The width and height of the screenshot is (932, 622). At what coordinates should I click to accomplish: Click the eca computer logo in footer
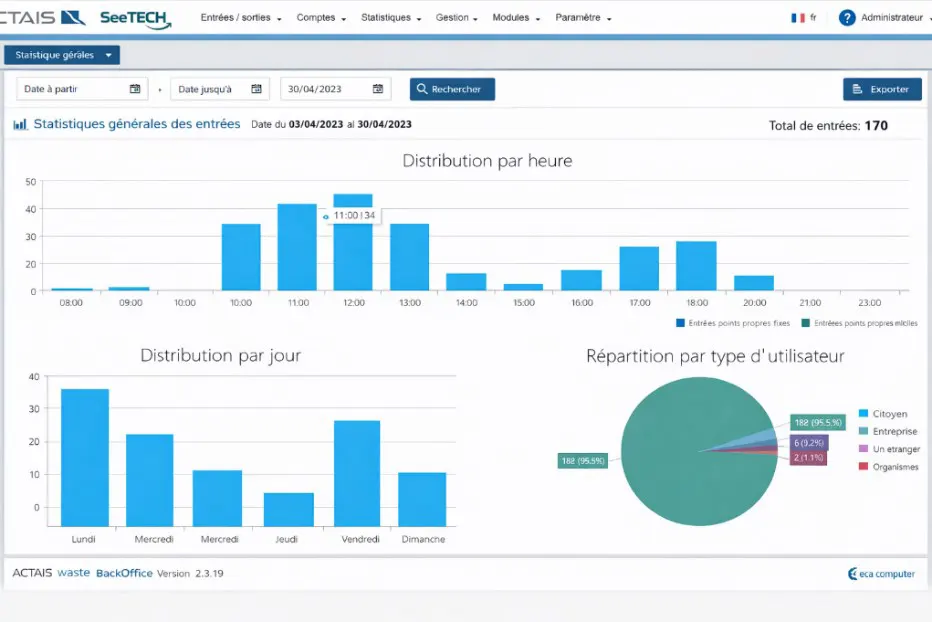881,574
